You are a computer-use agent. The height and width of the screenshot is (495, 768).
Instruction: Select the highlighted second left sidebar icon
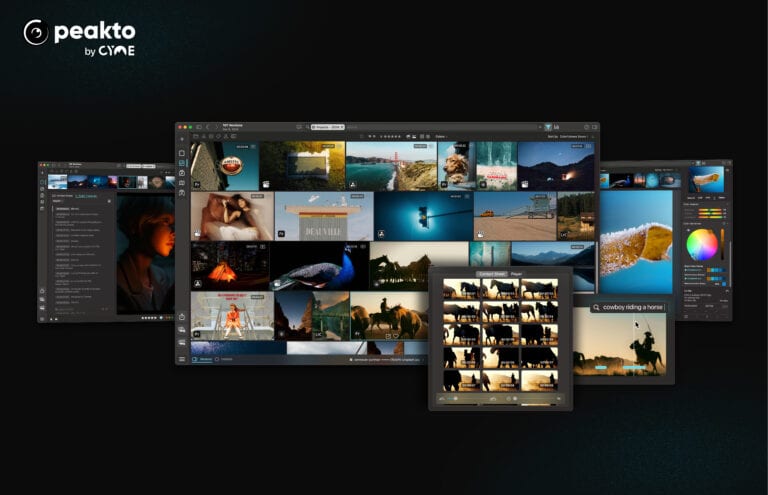[182, 163]
